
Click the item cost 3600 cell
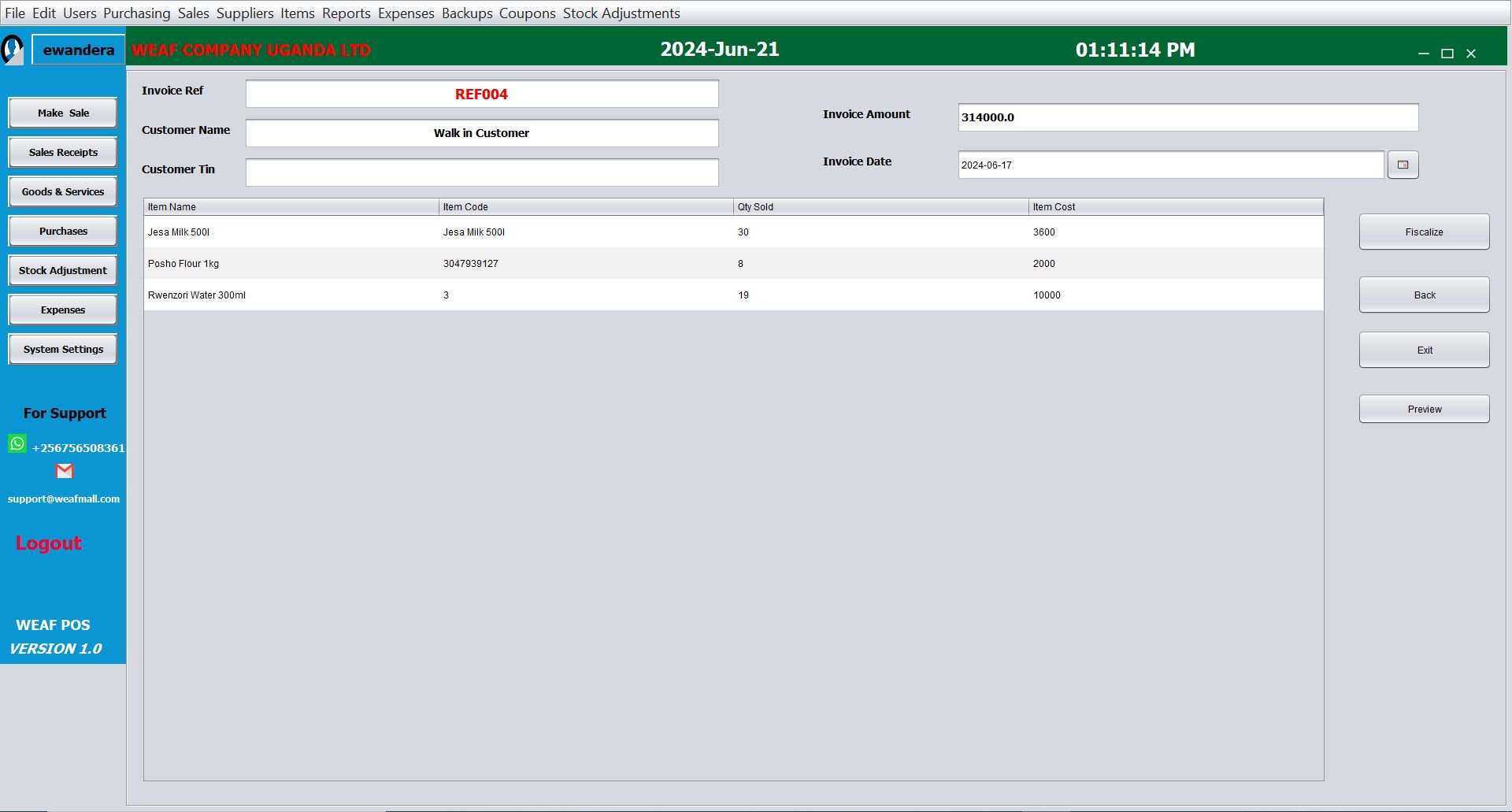pyautogui.click(x=1176, y=232)
